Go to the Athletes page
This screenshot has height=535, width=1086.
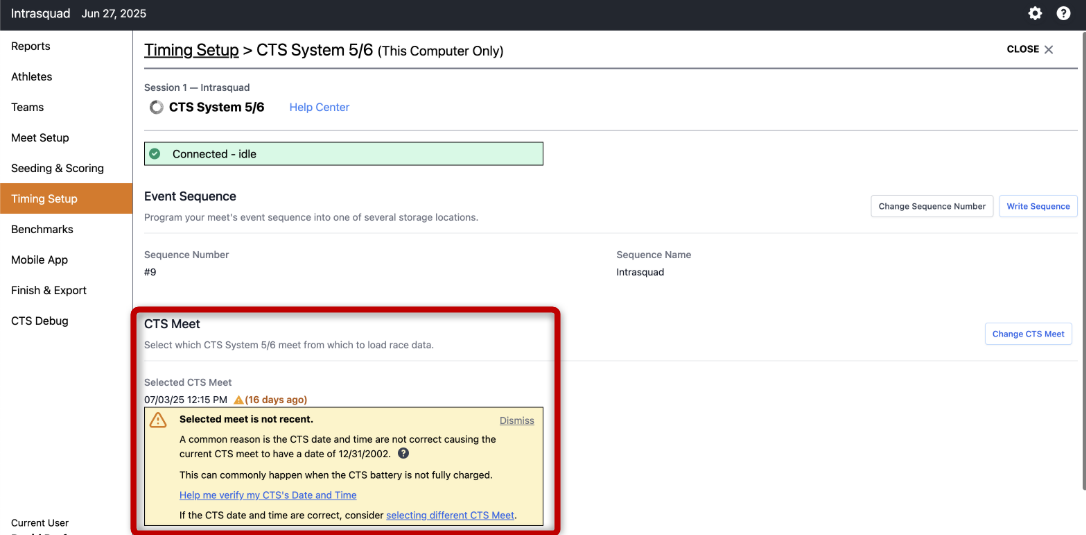(x=66, y=77)
